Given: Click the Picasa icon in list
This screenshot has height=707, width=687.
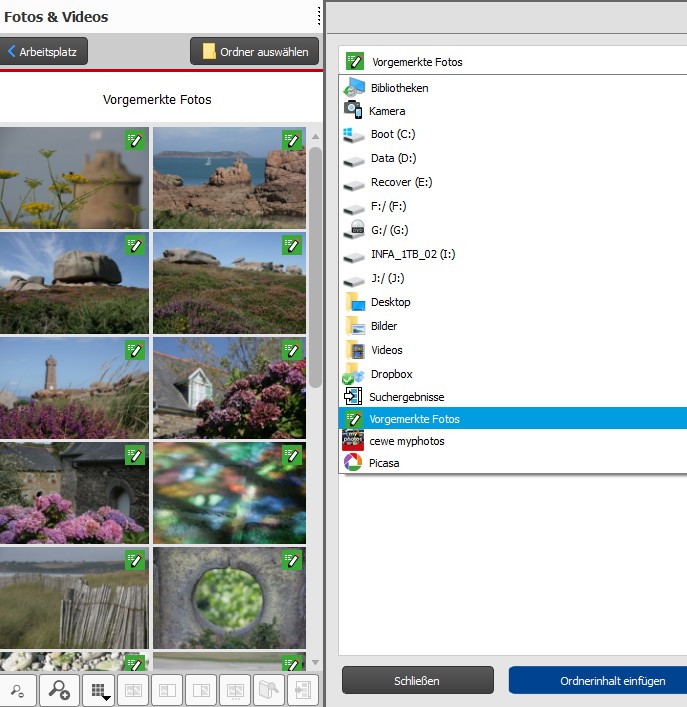Looking at the screenshot, I should [x=353, y=463].
